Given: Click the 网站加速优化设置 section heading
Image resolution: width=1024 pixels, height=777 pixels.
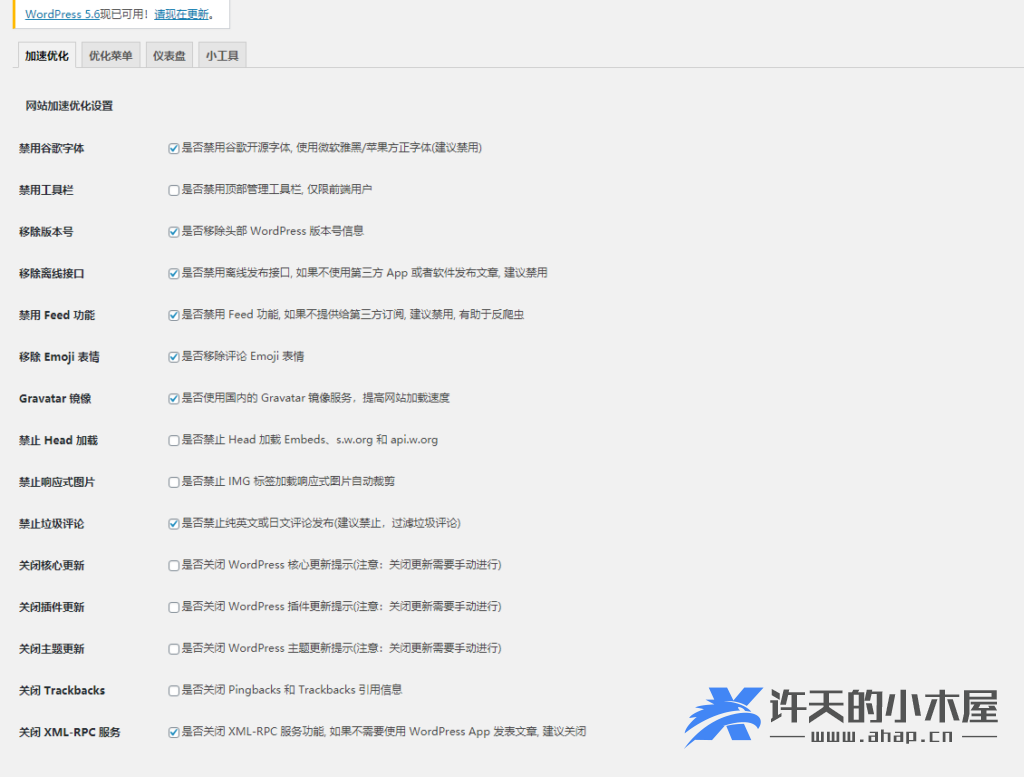Looking at the screenshot, I should (x=69, y=106).
